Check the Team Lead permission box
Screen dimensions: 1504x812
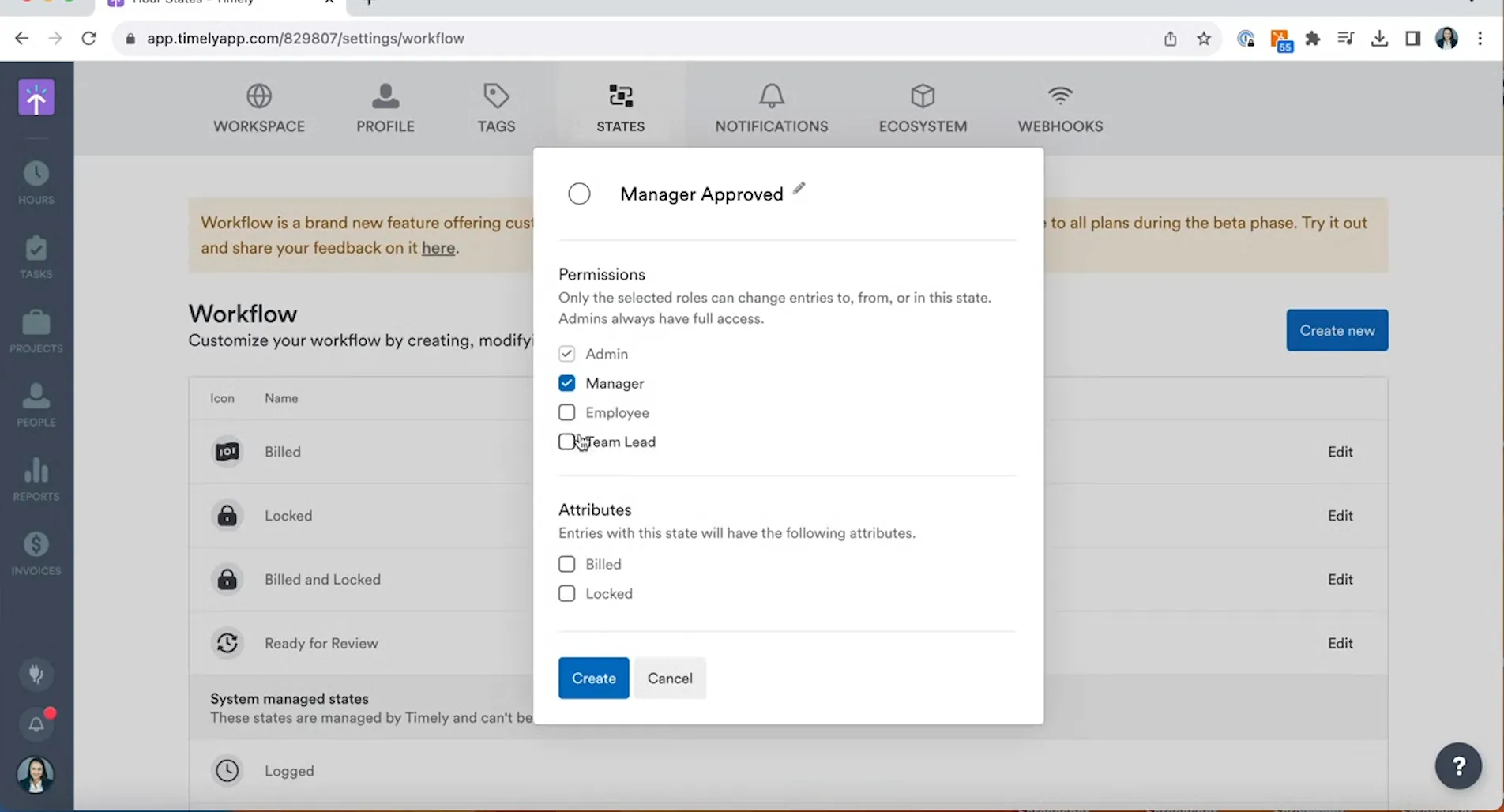pos(566,442)
